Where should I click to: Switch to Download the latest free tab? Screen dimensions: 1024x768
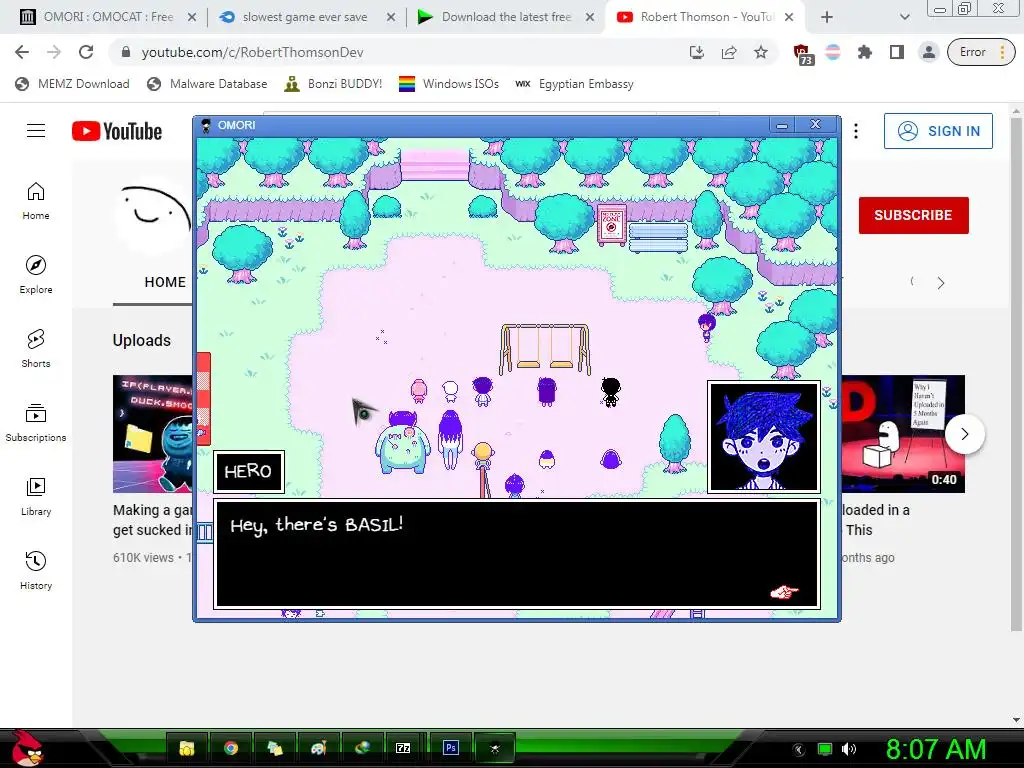click(x=505, y=17)
